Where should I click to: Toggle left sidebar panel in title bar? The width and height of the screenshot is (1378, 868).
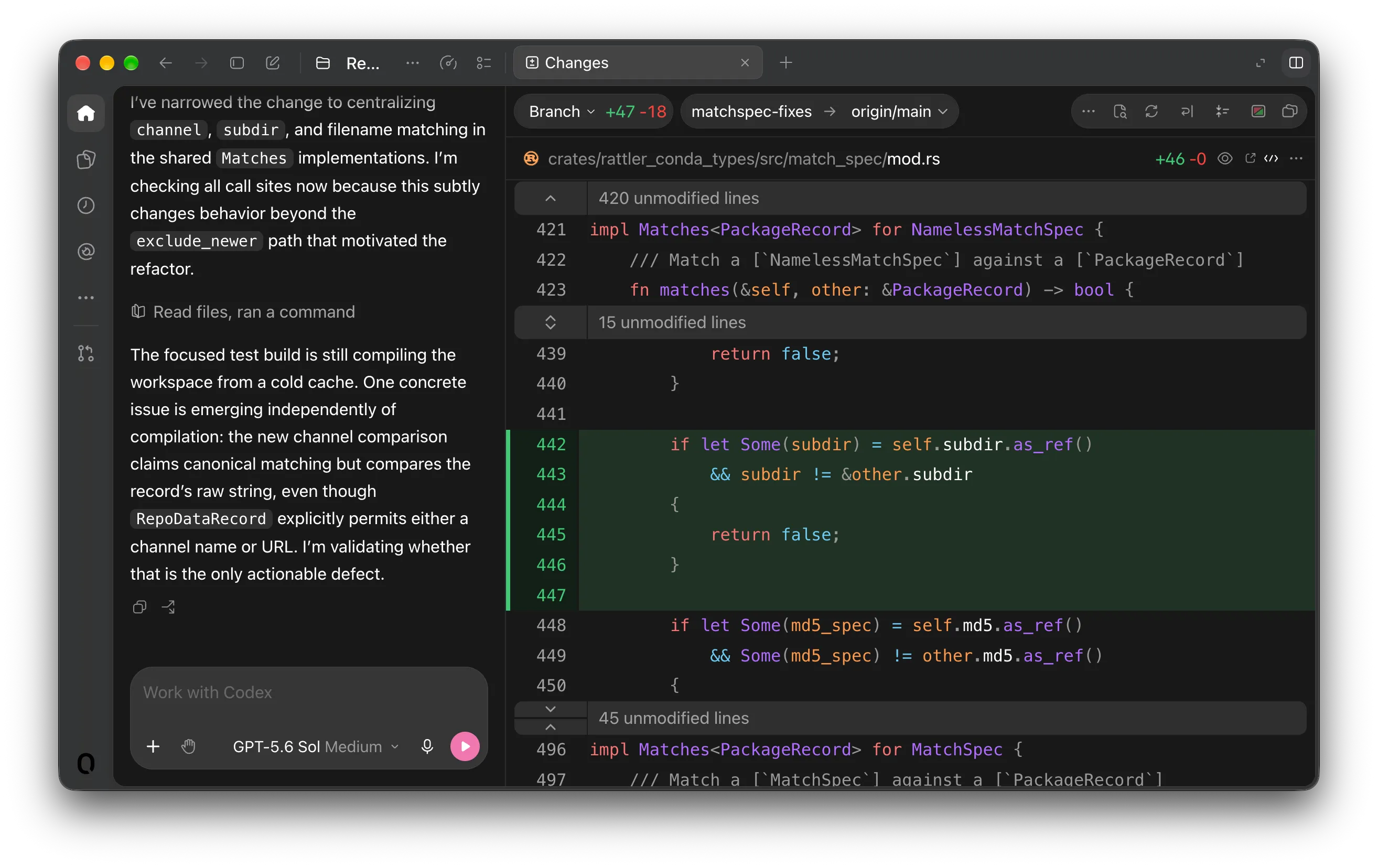(237, 63)
